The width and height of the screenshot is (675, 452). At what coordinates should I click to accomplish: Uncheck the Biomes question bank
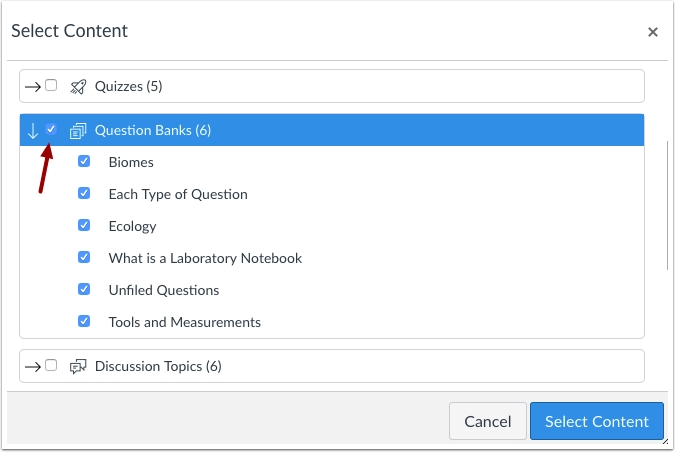(x=85, y=162)
